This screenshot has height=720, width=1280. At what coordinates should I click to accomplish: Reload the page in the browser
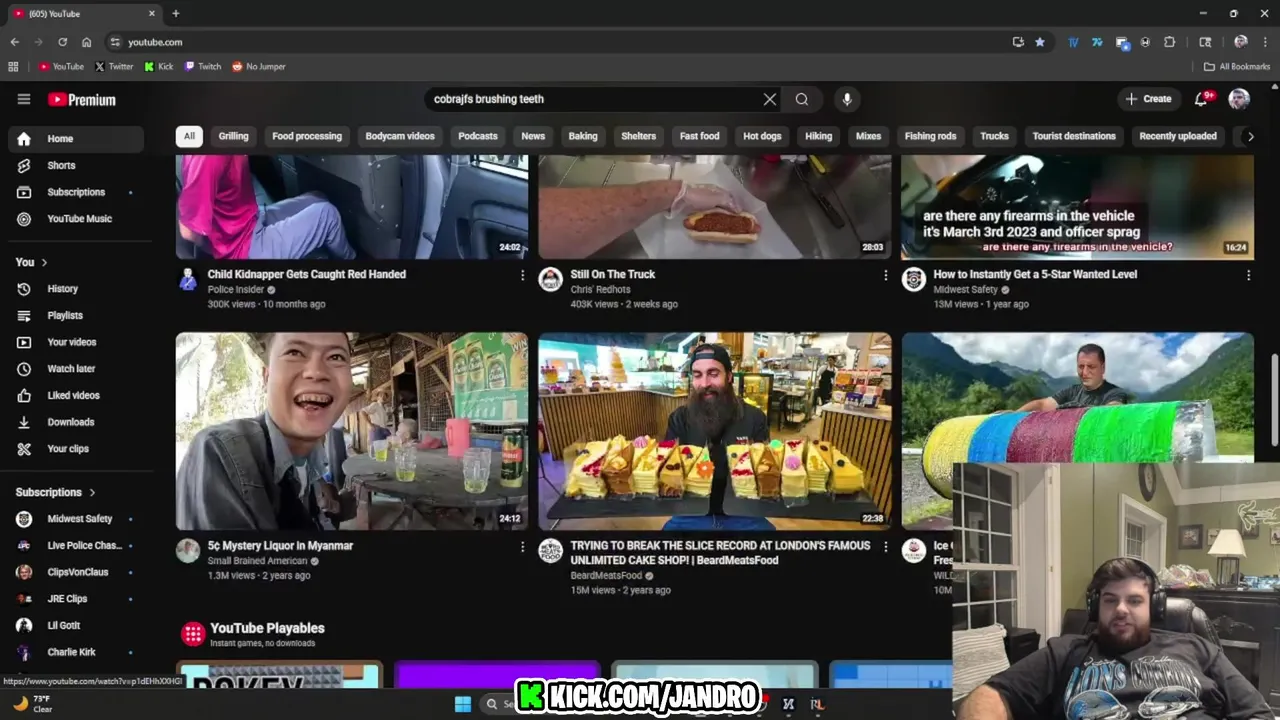pos(62,42)
